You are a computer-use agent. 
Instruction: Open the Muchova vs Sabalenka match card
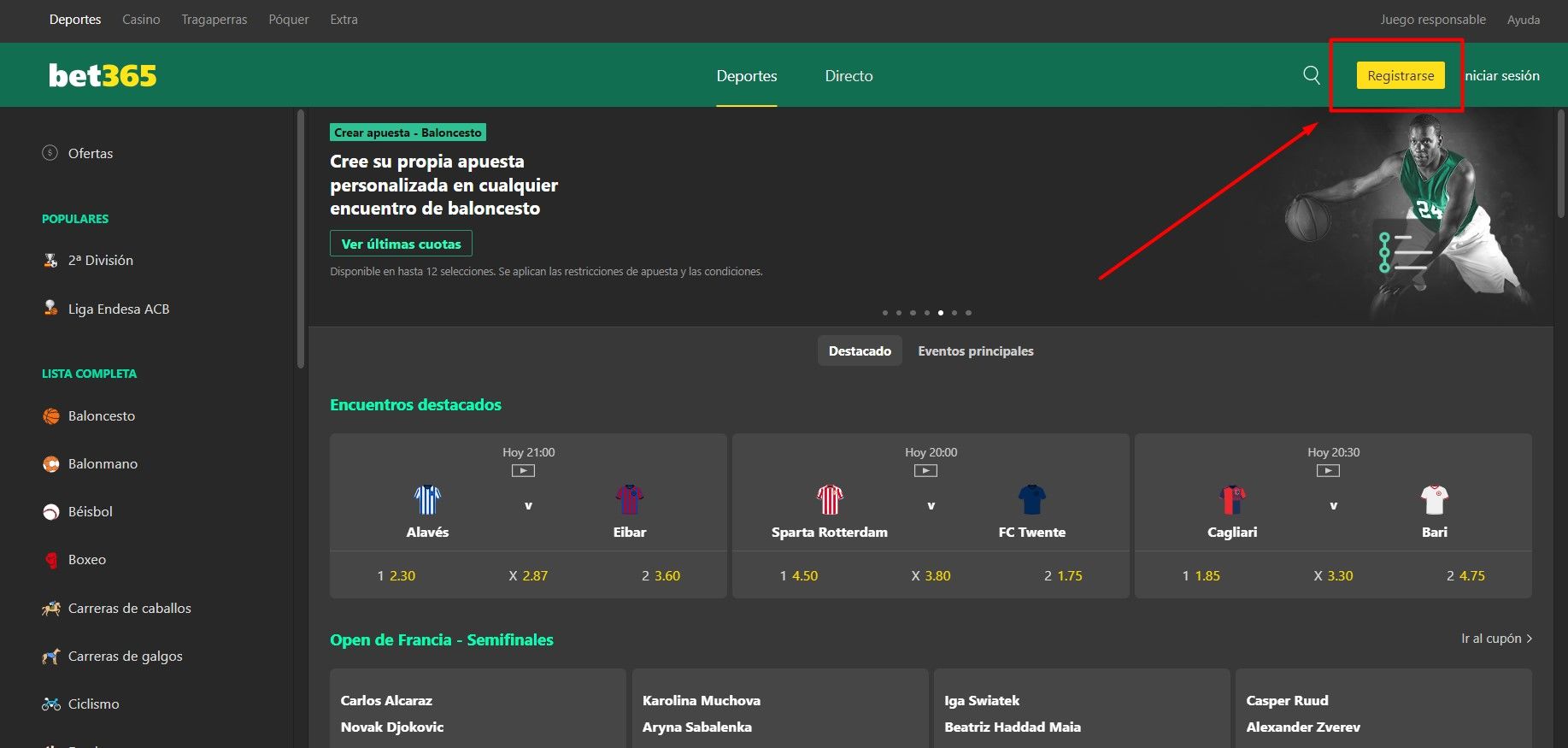[x=780, y=709]
